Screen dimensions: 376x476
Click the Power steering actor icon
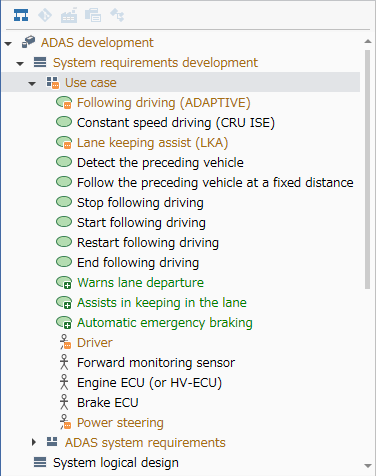tap(65, 422)
